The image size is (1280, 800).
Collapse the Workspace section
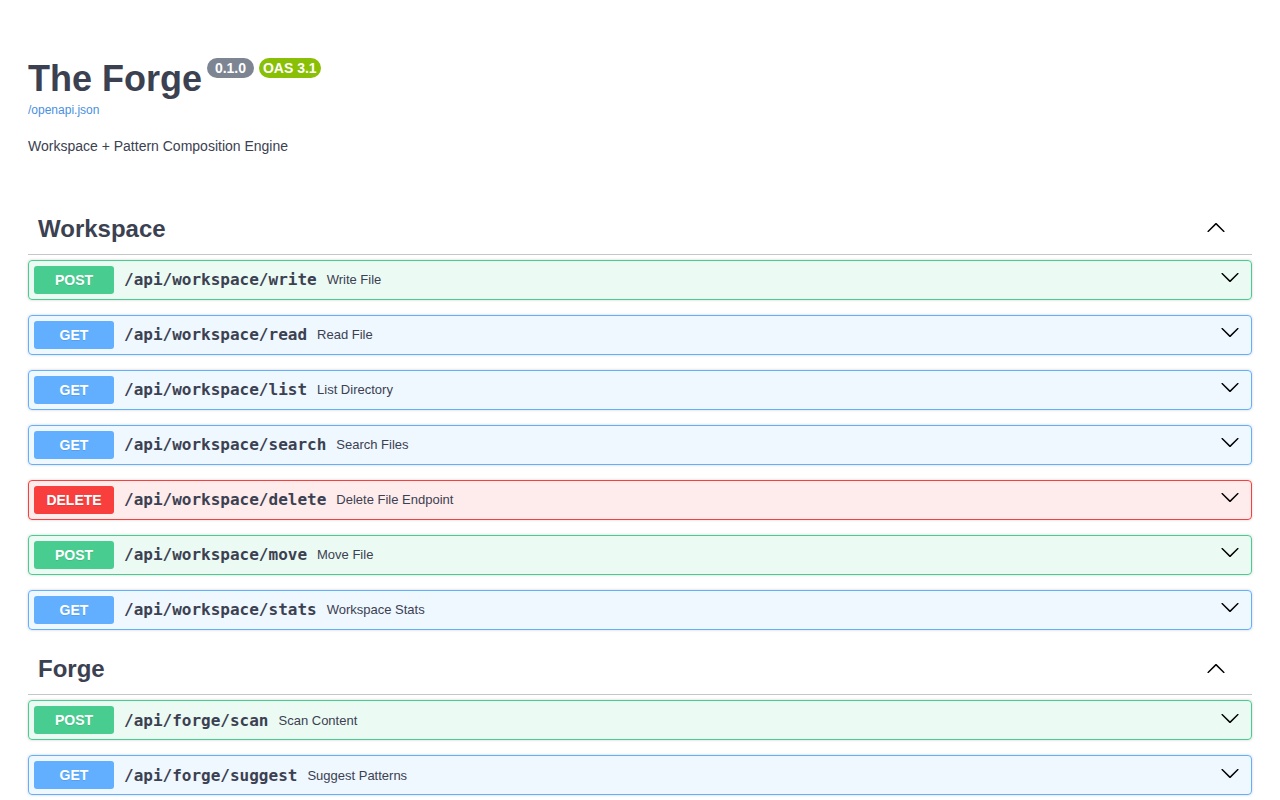click(1215, 228)
